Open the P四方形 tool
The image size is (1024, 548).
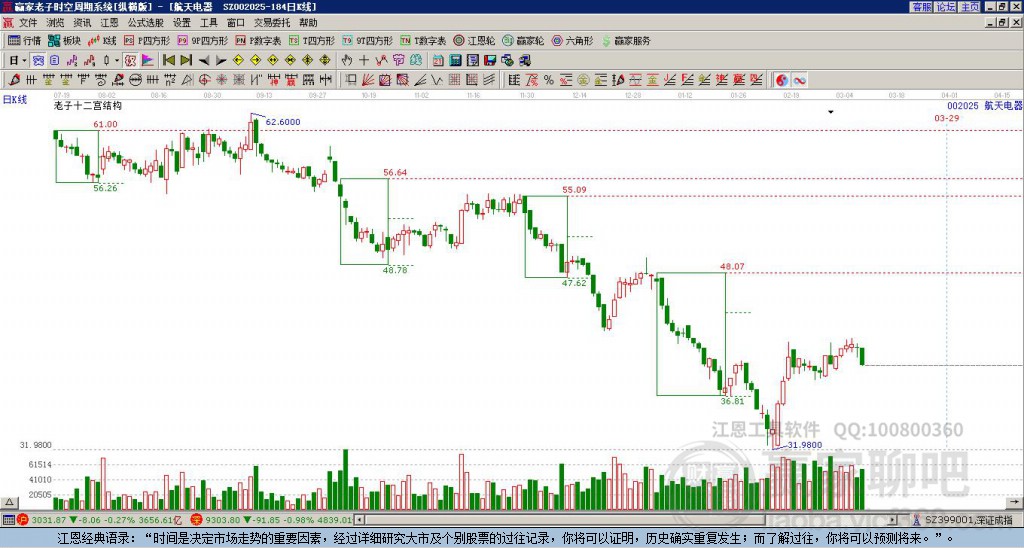click(x=147, y=40)
